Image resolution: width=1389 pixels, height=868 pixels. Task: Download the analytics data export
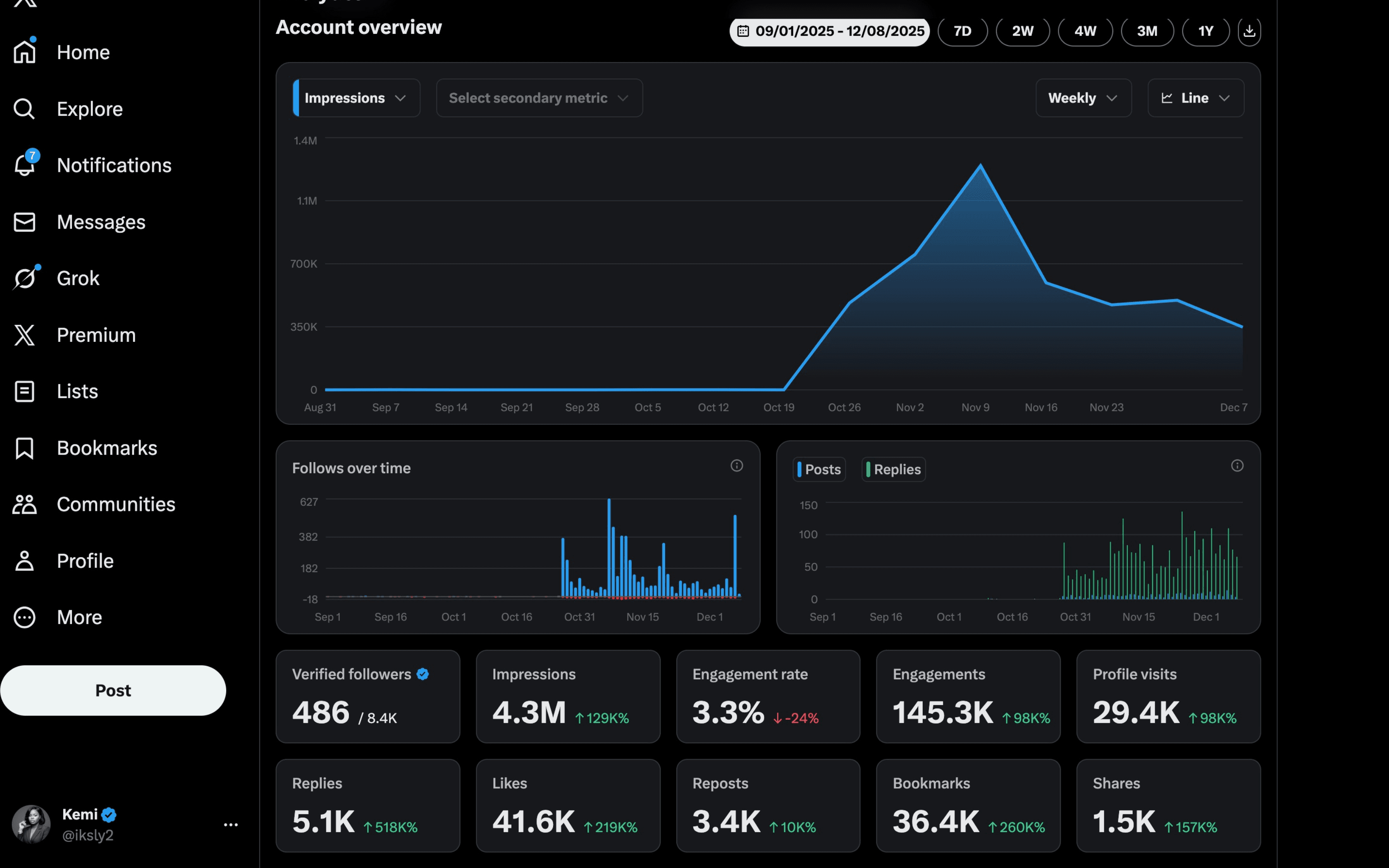pos(1250,31)
